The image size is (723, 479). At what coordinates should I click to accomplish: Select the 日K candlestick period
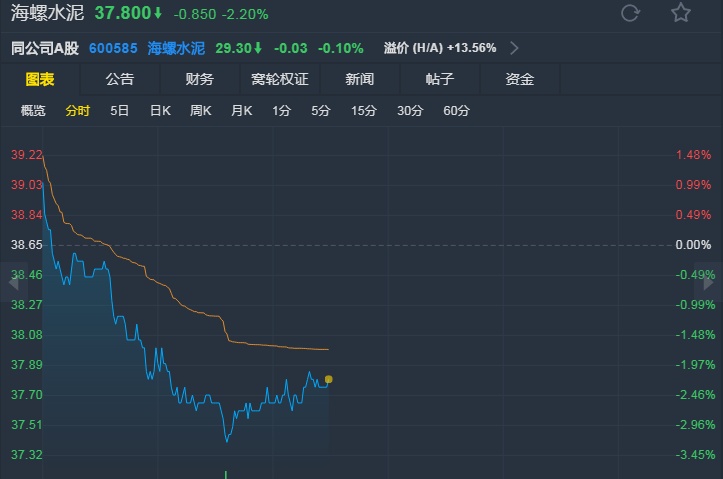click(x=160, y=111)
